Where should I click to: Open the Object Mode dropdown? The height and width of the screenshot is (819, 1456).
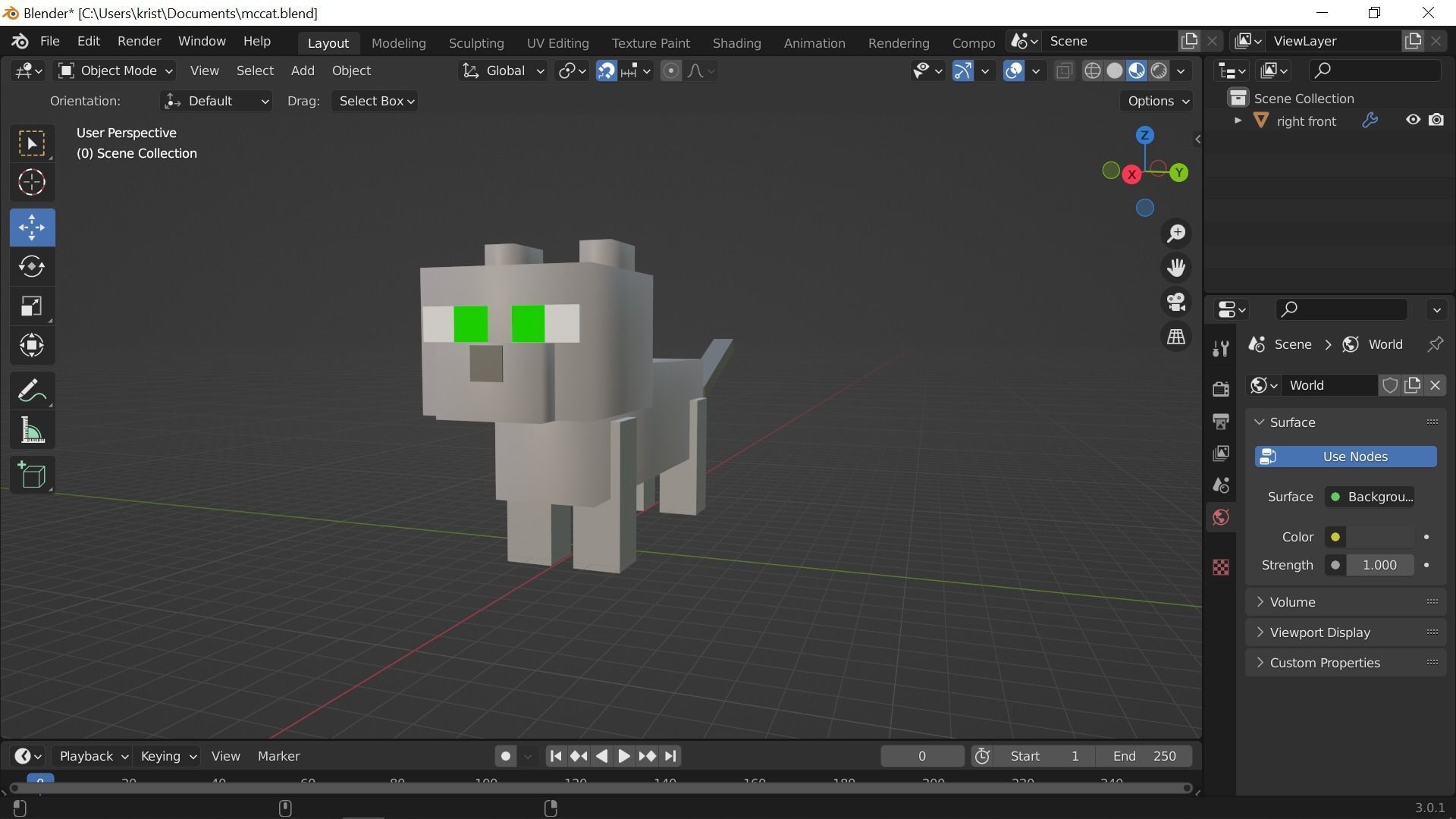coord(115,71)
